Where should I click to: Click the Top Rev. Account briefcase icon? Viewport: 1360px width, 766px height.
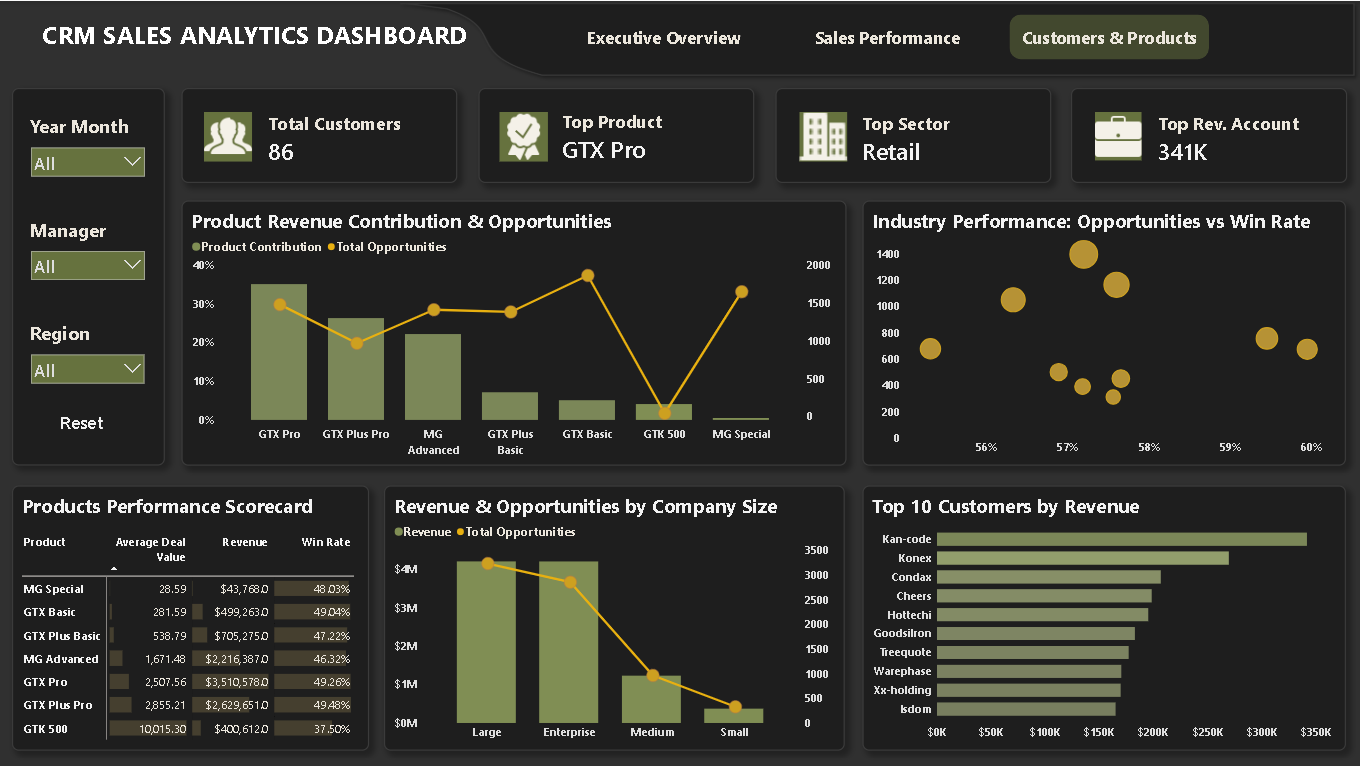click(x=1118, y=137)
